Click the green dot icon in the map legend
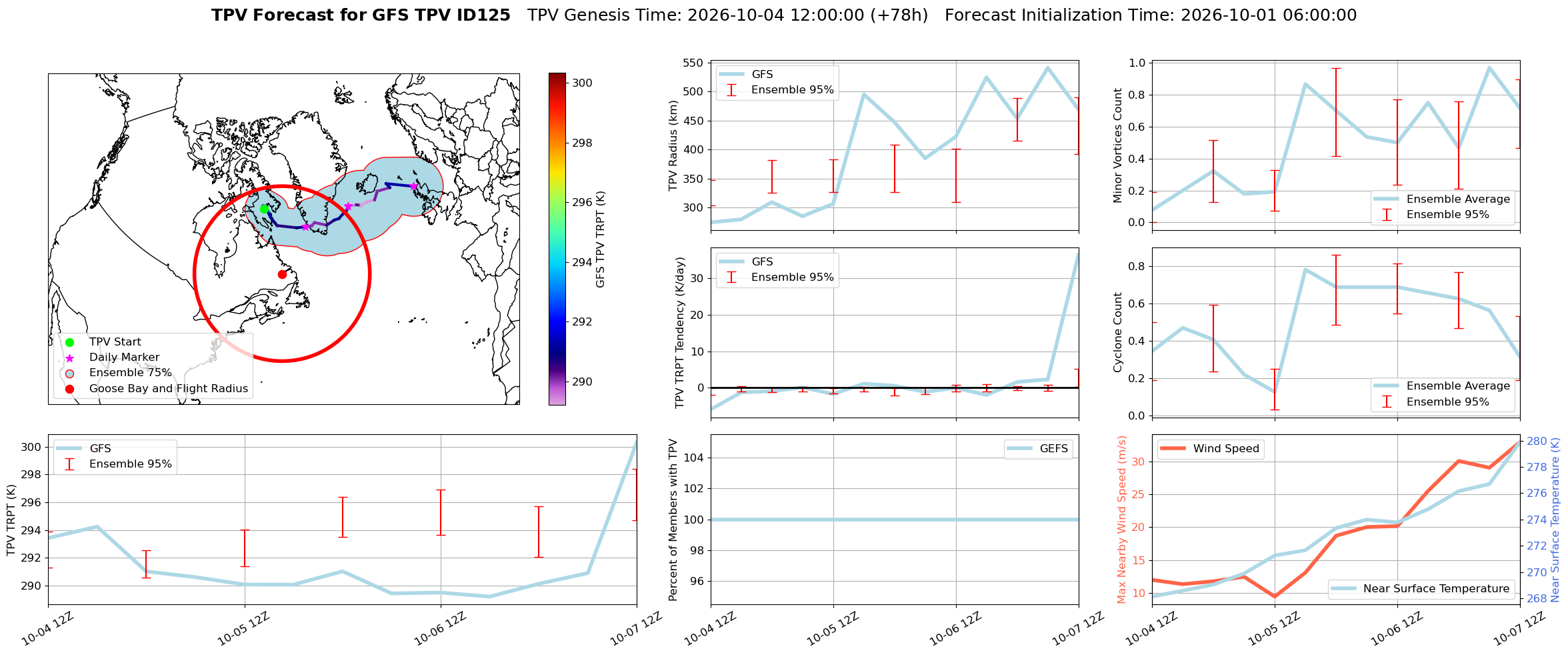 coord(69,342)
